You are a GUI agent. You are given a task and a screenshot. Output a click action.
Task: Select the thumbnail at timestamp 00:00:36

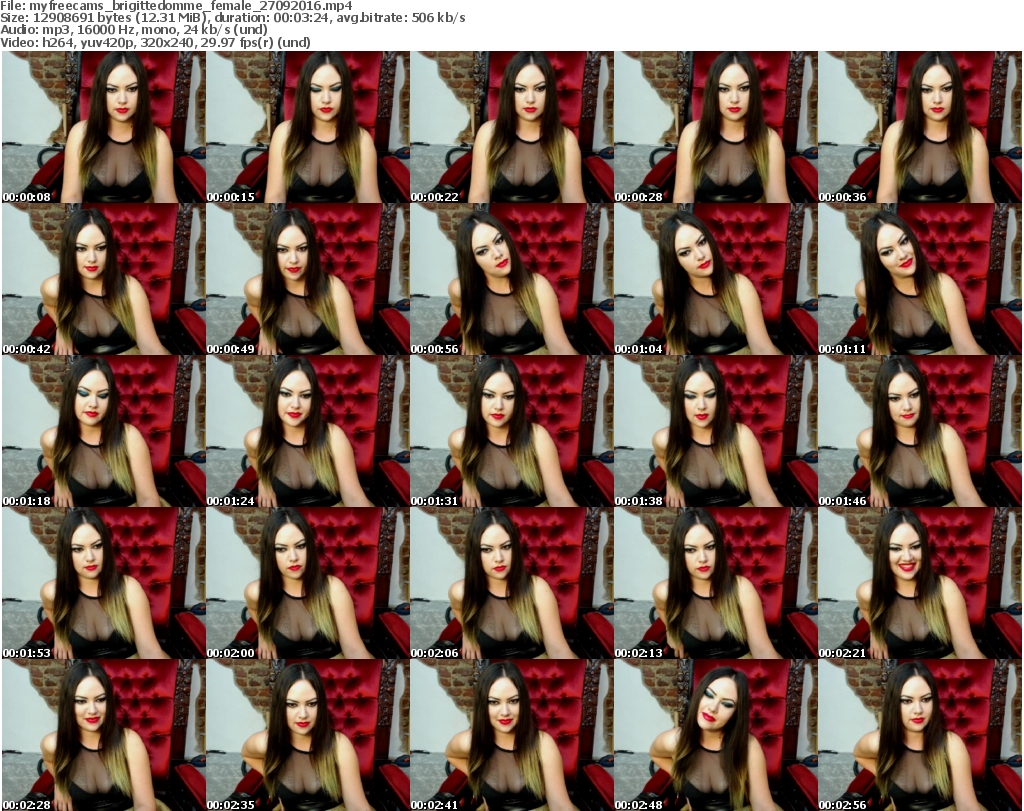[x=920, y=127]
